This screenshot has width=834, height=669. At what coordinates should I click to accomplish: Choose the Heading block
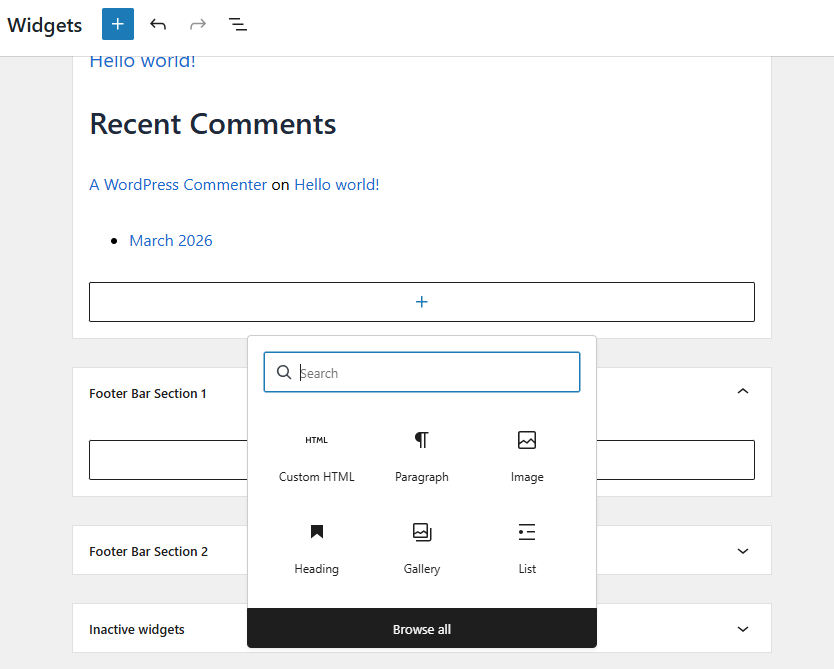(x=316, y=549)
